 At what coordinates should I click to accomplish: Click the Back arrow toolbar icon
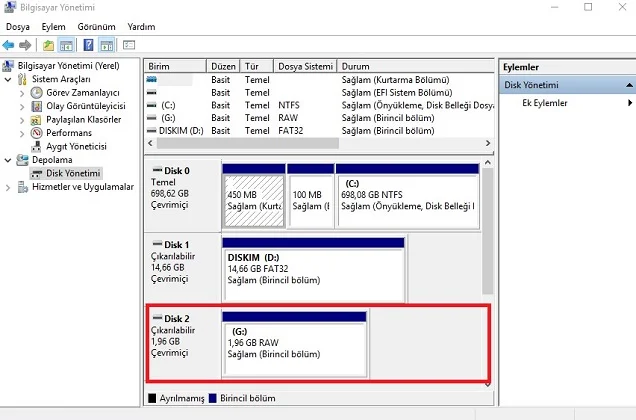click(x=8, y=45)
